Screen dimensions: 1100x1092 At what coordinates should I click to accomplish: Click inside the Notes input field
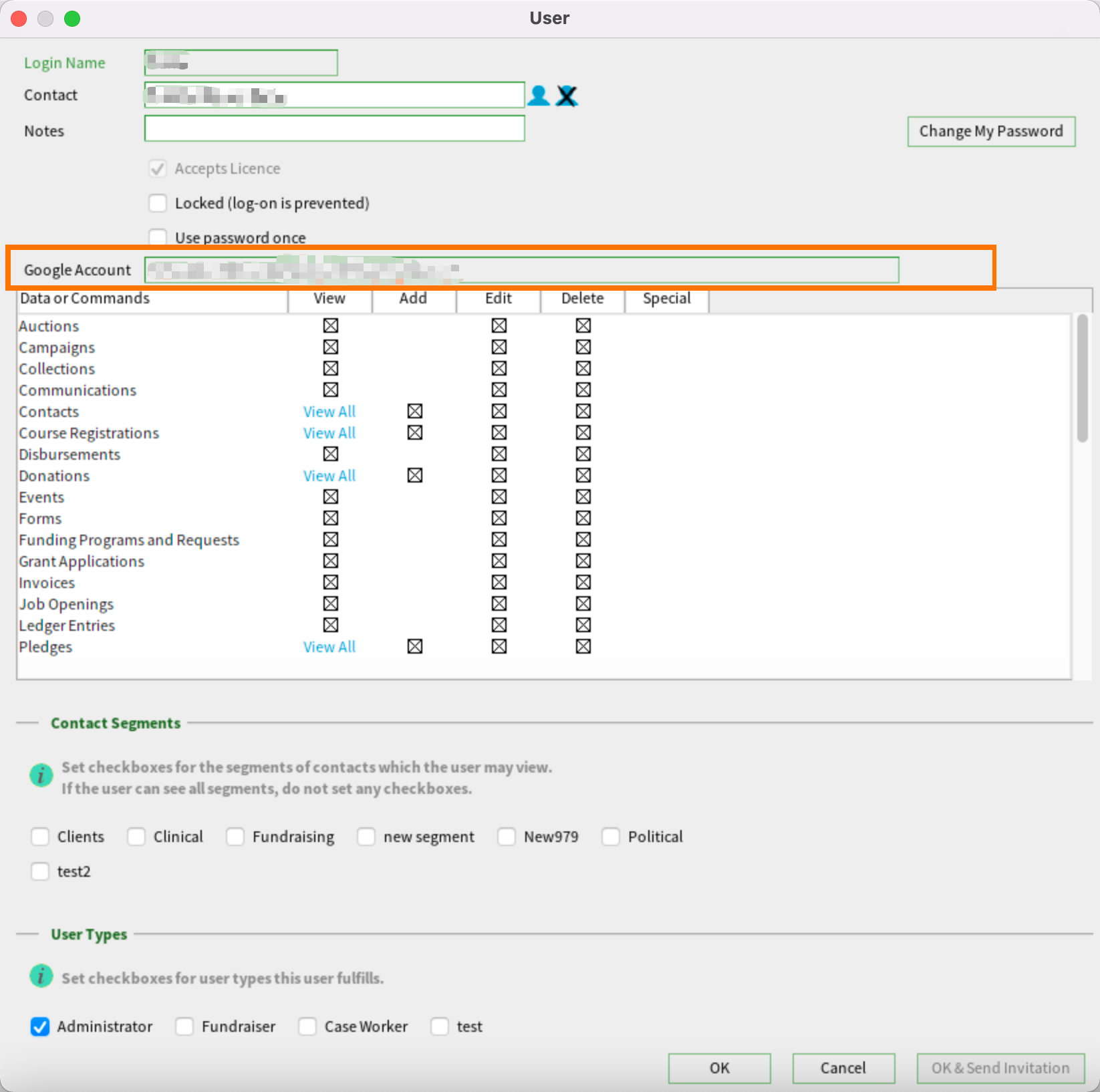(334, 128)
